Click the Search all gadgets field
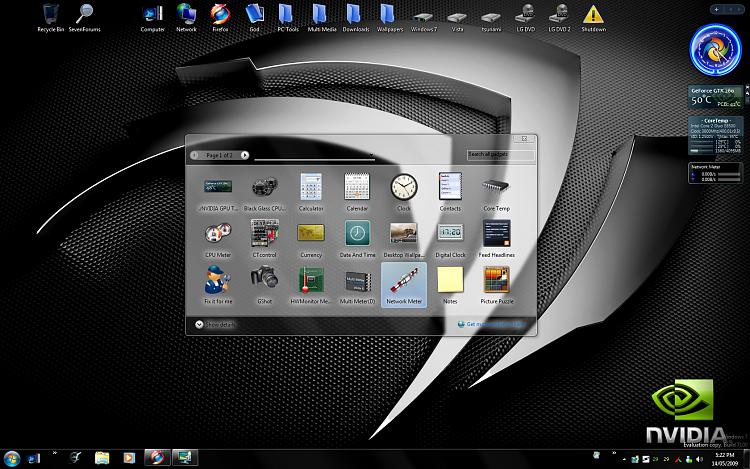750x469 pixels. (x=500, y=155)
